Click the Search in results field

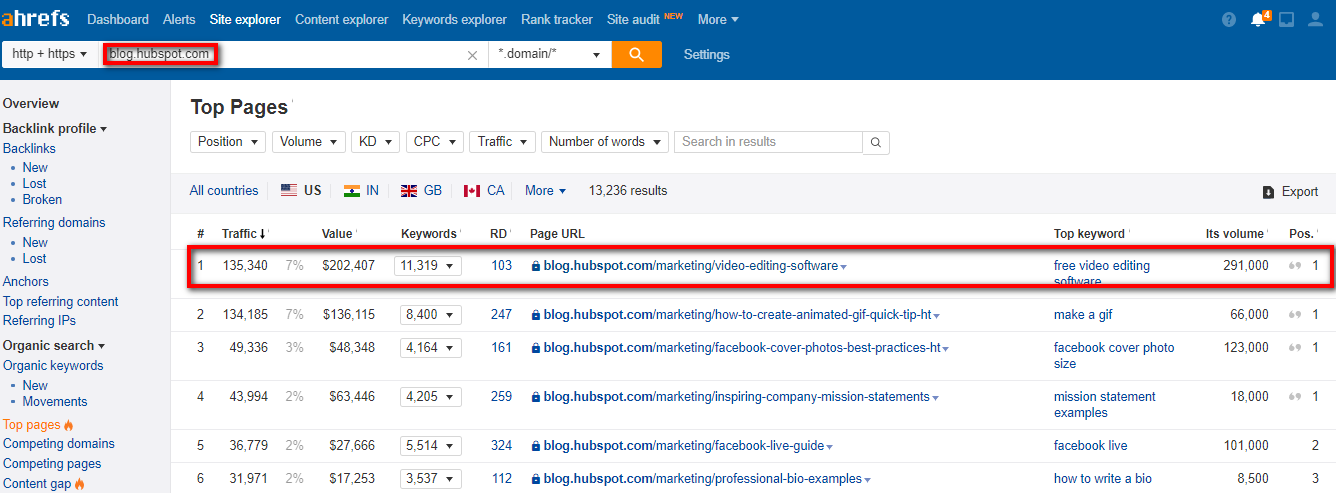point(768,142)
